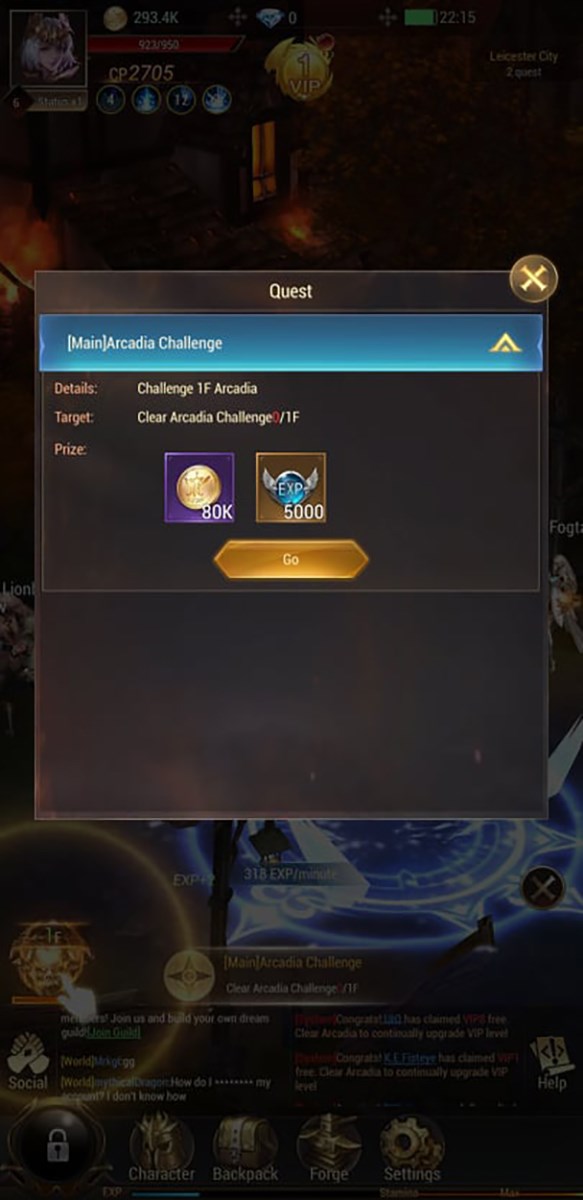583x1200 pixels.
Task: Open the Social handshake icon
Action: [28, 1062]
